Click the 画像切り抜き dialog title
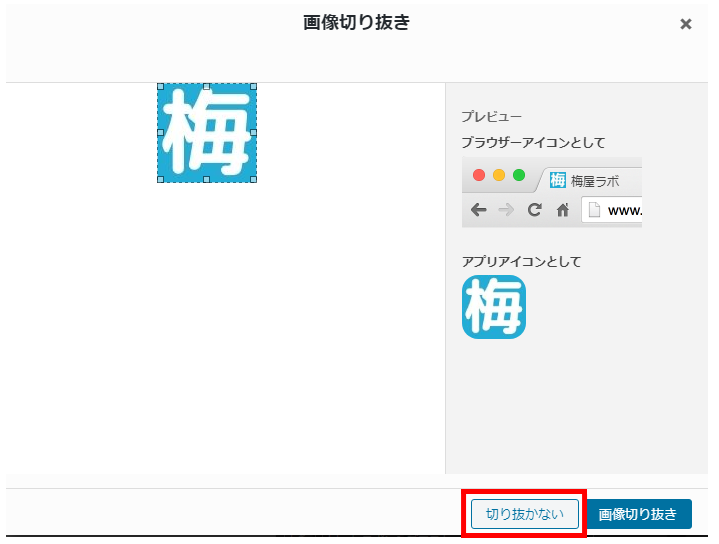 (356, 22)
